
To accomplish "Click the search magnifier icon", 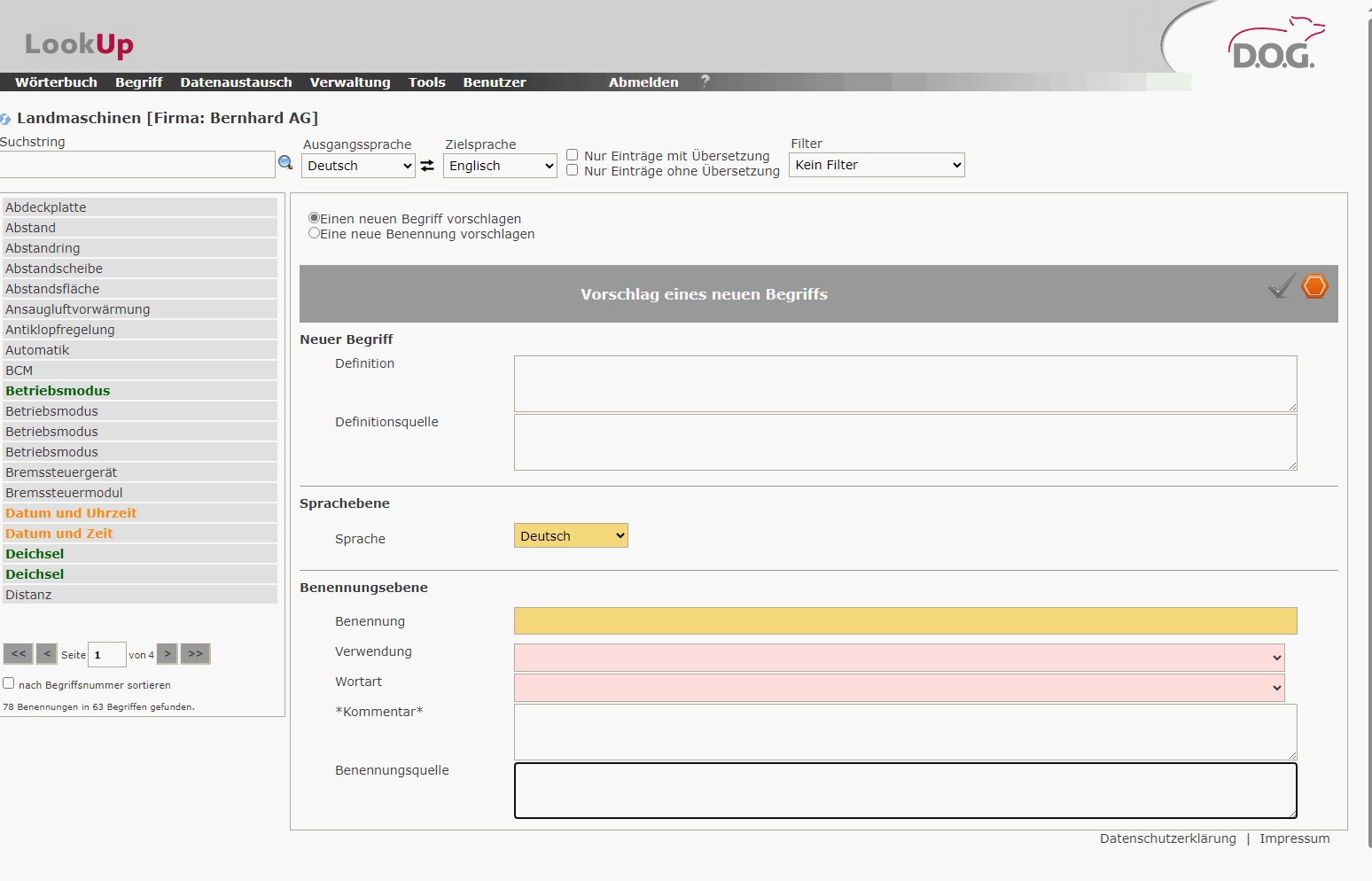I will coord(285,163).
